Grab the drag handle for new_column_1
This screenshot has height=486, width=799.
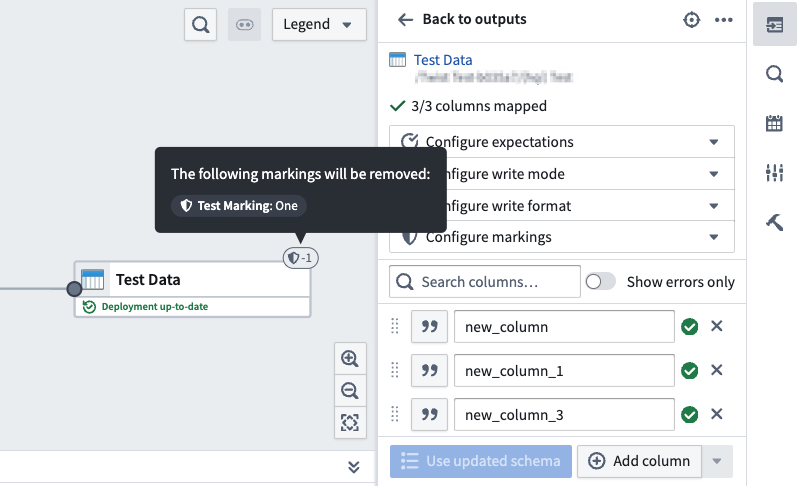click(394, 370)
